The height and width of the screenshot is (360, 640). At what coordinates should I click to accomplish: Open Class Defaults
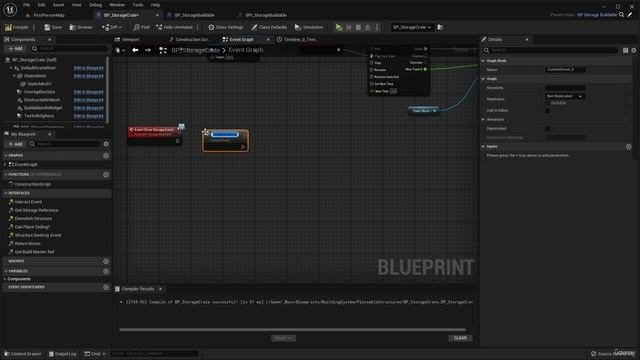pyautogui.click(x=269, y=27)
